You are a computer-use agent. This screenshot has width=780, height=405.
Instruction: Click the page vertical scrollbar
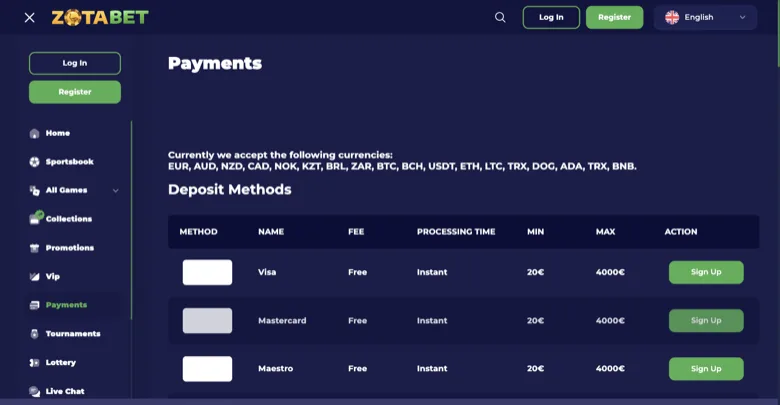tap(778, 33)
